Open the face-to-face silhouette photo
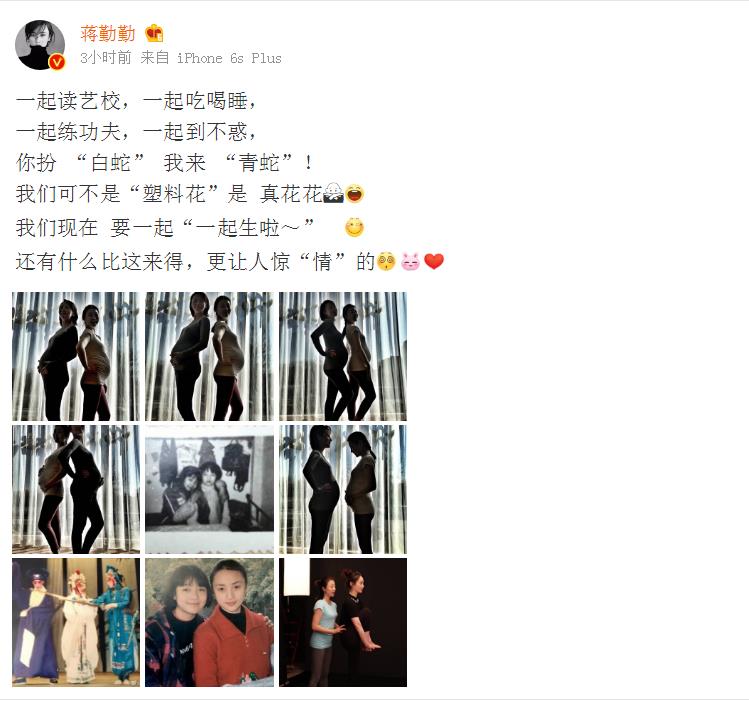This screenshot has height=702, width=749. click(x=343, y=489)
